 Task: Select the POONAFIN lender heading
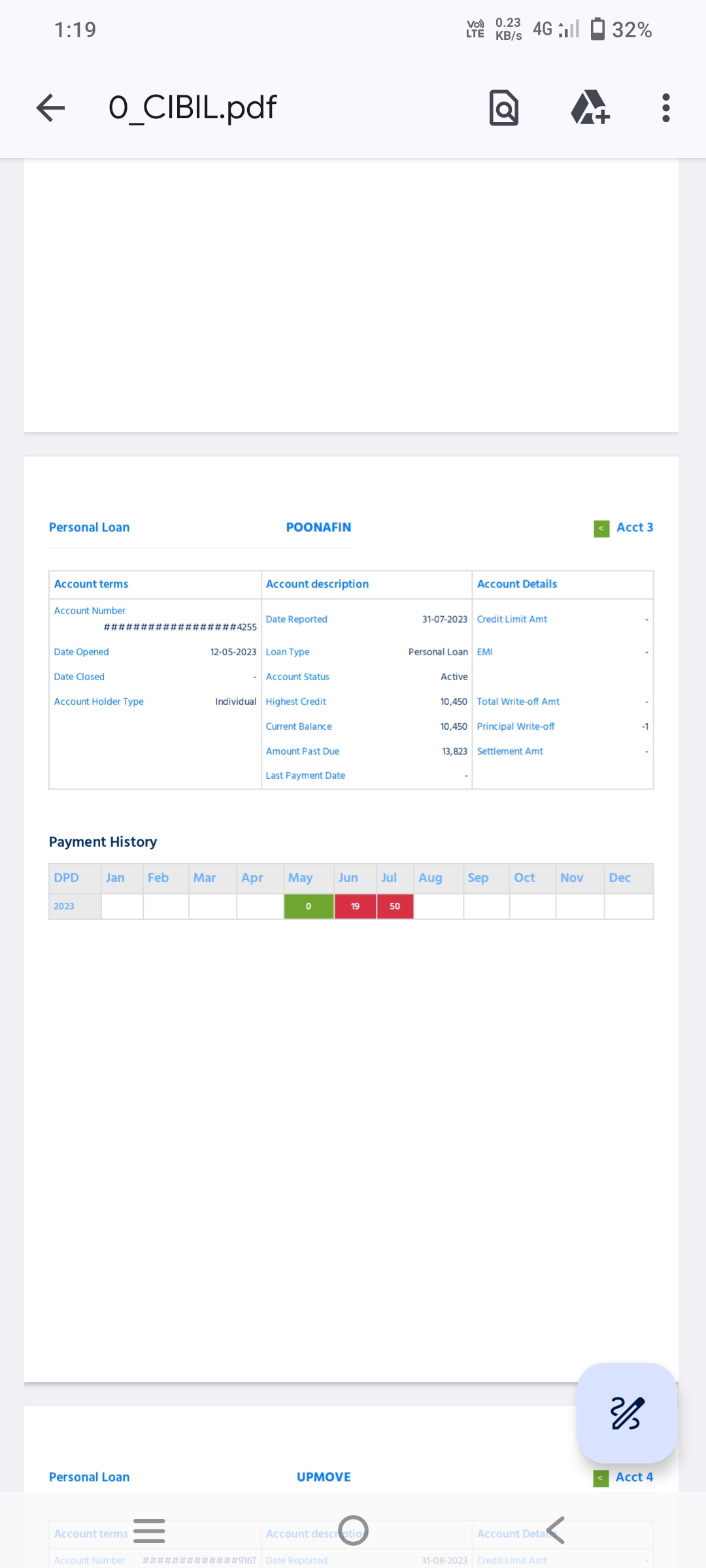pyautogui.click(x=318, y=527)
